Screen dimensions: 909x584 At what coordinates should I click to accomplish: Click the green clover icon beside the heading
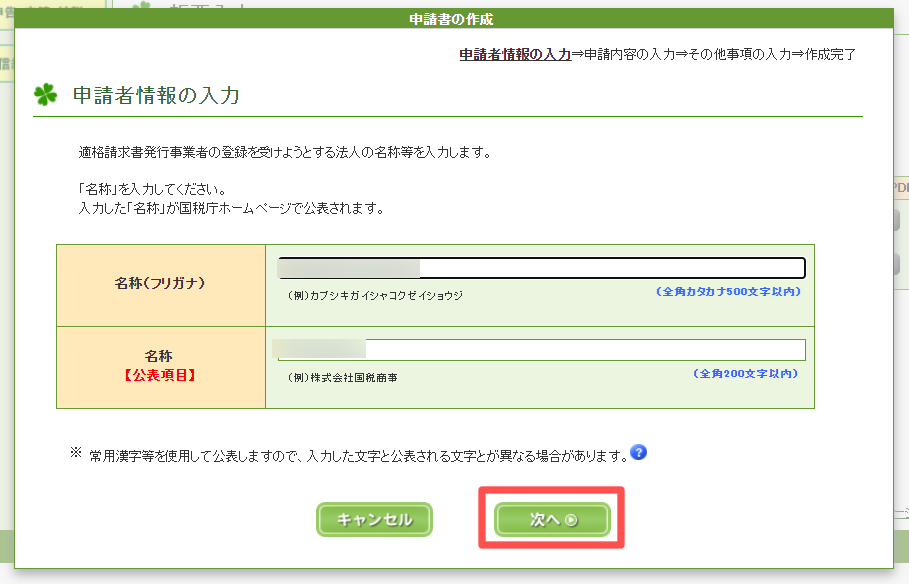(46, 96)
